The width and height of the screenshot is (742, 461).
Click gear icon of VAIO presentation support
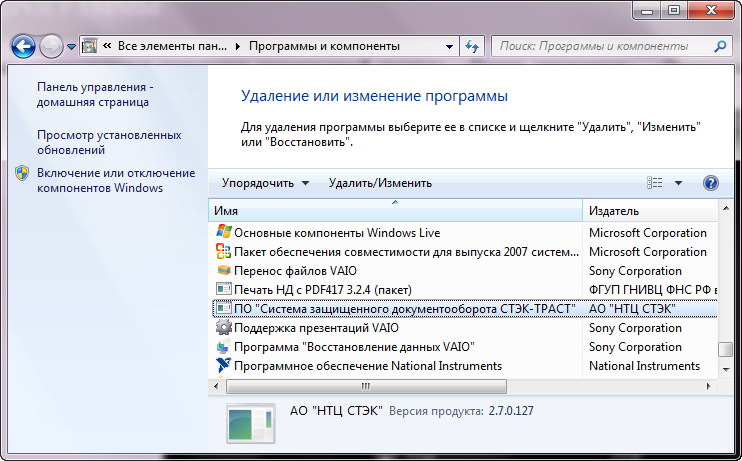pyautogui.click(x=224, y=327)
